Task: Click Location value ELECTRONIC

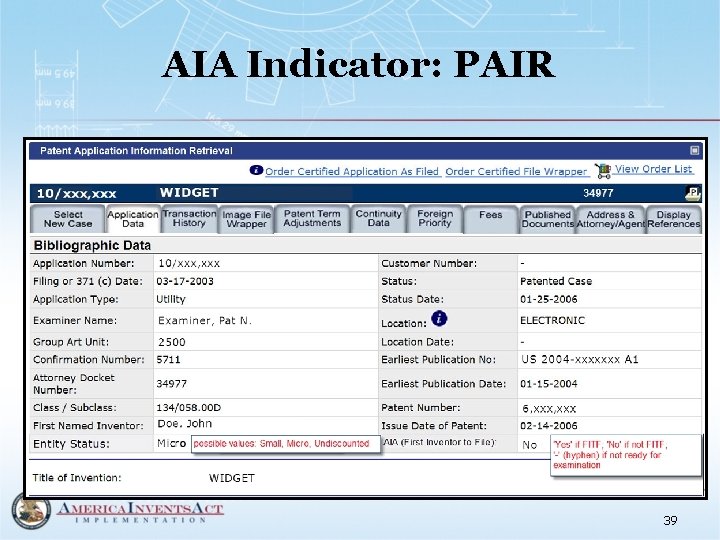Action: coord(552,321)
